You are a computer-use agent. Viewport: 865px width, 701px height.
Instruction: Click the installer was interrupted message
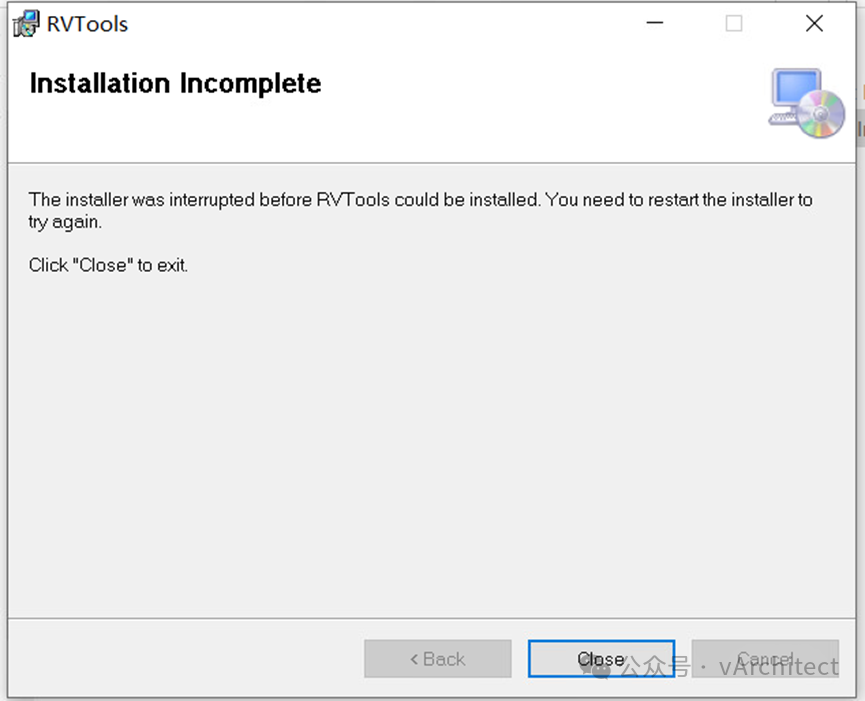[420, 210]
